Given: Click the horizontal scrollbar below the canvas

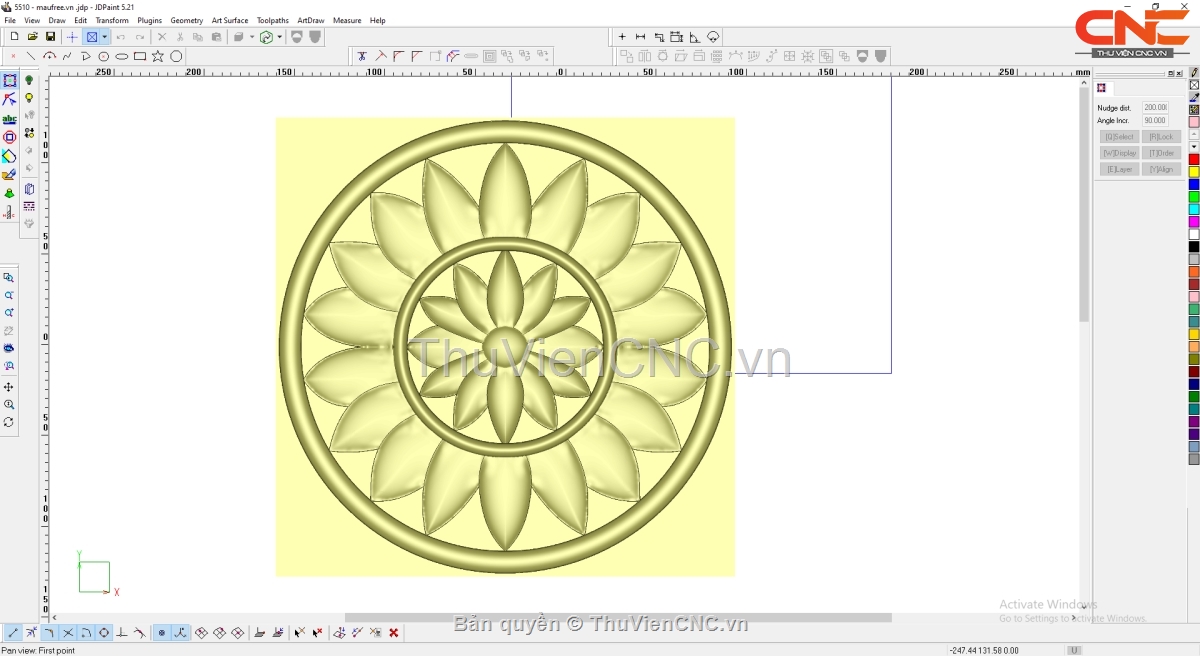Looking at the screenshot, I should [x=618, y=618].
